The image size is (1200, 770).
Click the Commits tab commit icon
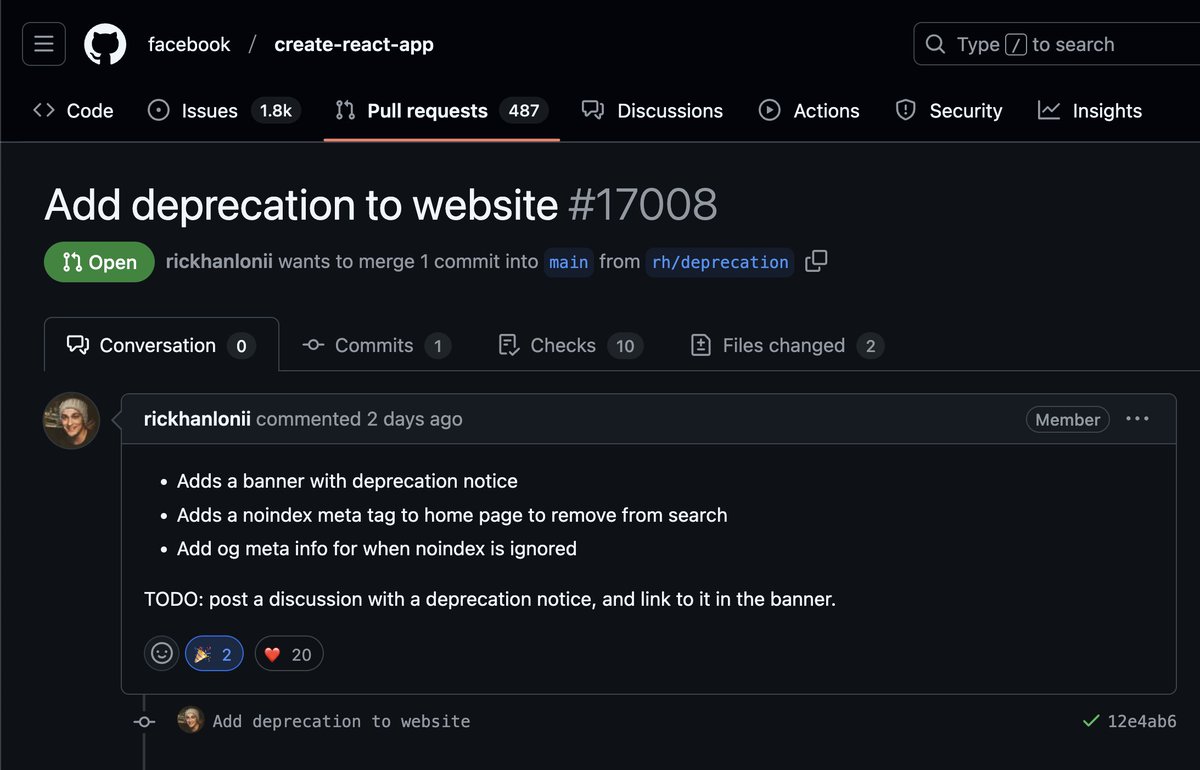point(313,346)
